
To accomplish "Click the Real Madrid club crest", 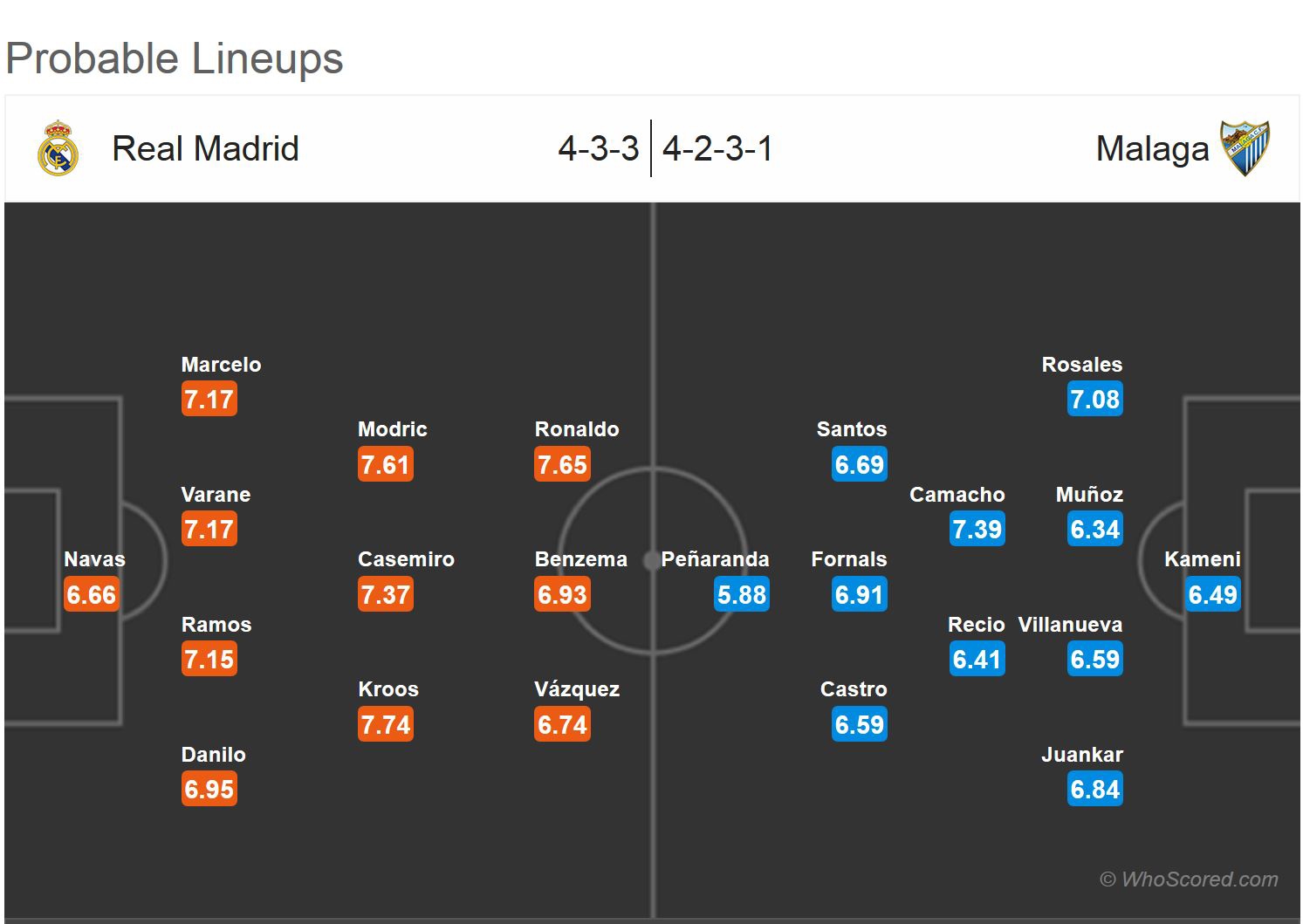I will (x=58, y=148).
